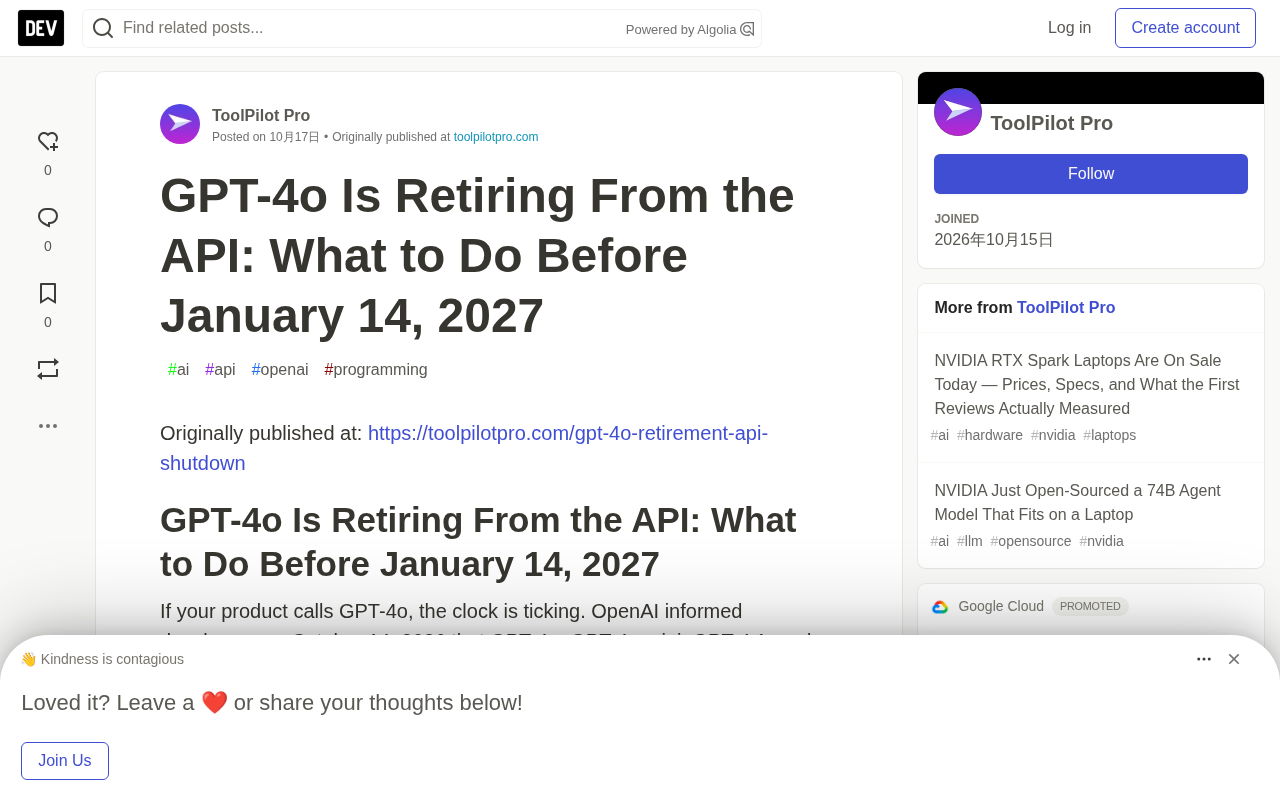Click the Google Cloud logo icon
Image resolution: width=1280 pixels, height=800 pixels.
coord(940,607)
